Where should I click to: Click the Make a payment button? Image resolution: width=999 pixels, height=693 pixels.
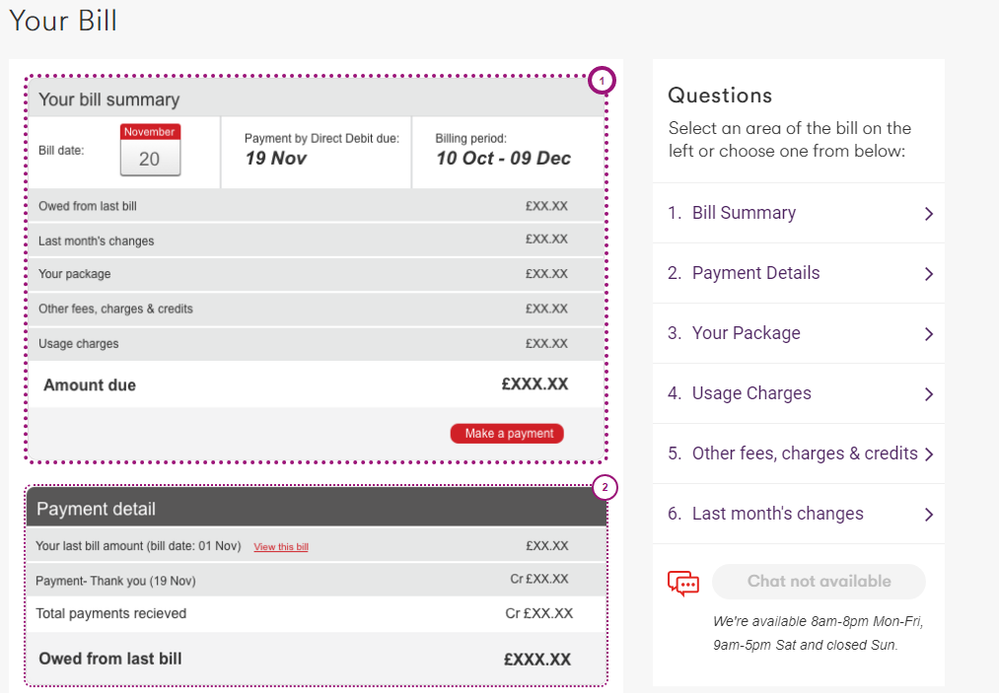507,433
